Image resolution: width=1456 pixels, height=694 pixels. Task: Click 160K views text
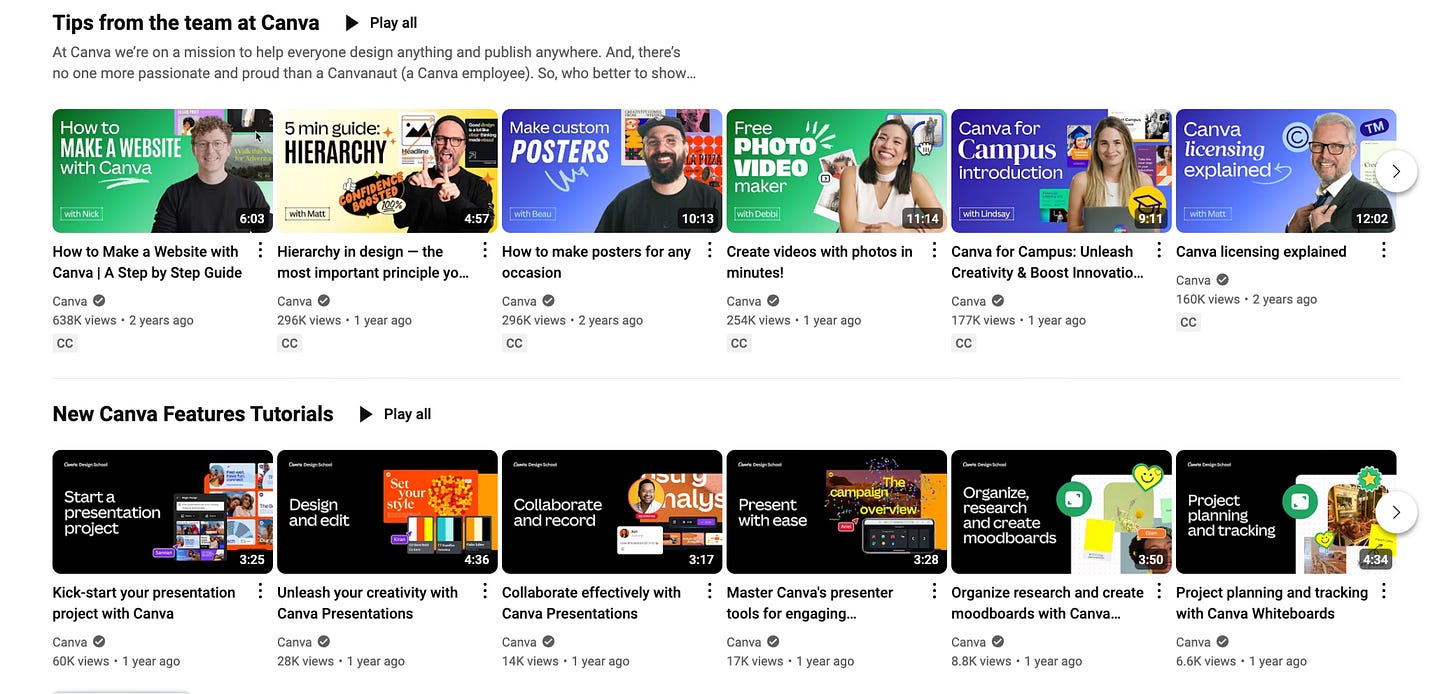pyautogui.click(x=1209, y=299)
